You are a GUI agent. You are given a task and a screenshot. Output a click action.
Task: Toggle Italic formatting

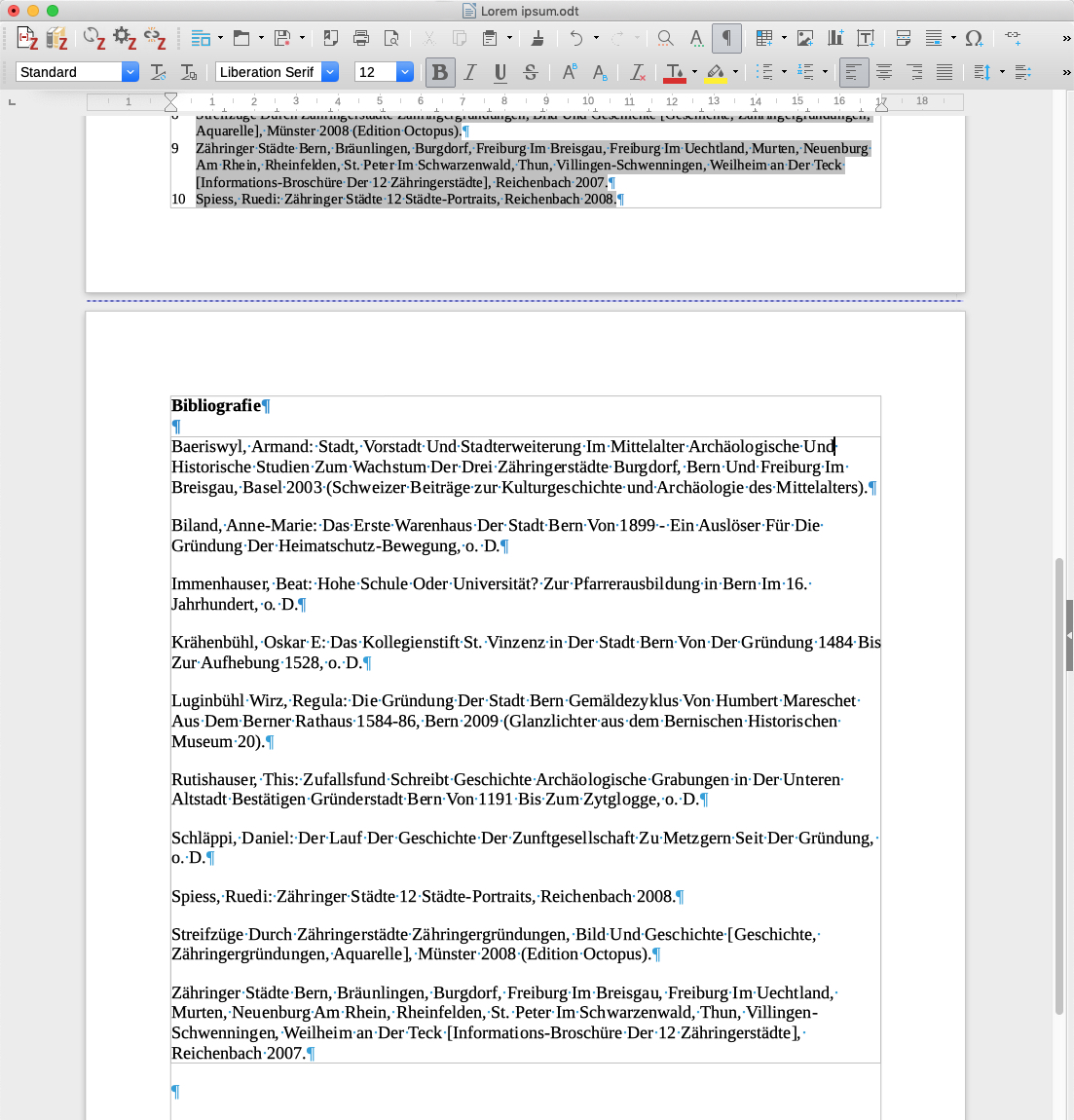tap(470, 72)
